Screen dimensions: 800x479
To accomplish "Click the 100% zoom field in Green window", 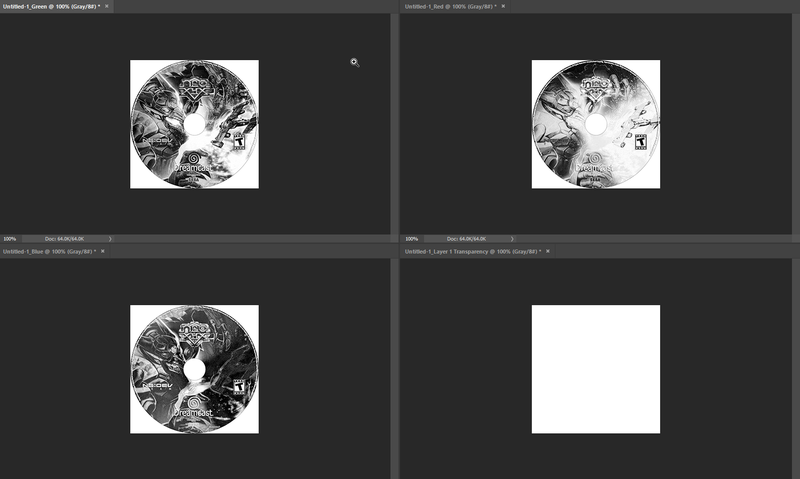I will tap(10, 239).
